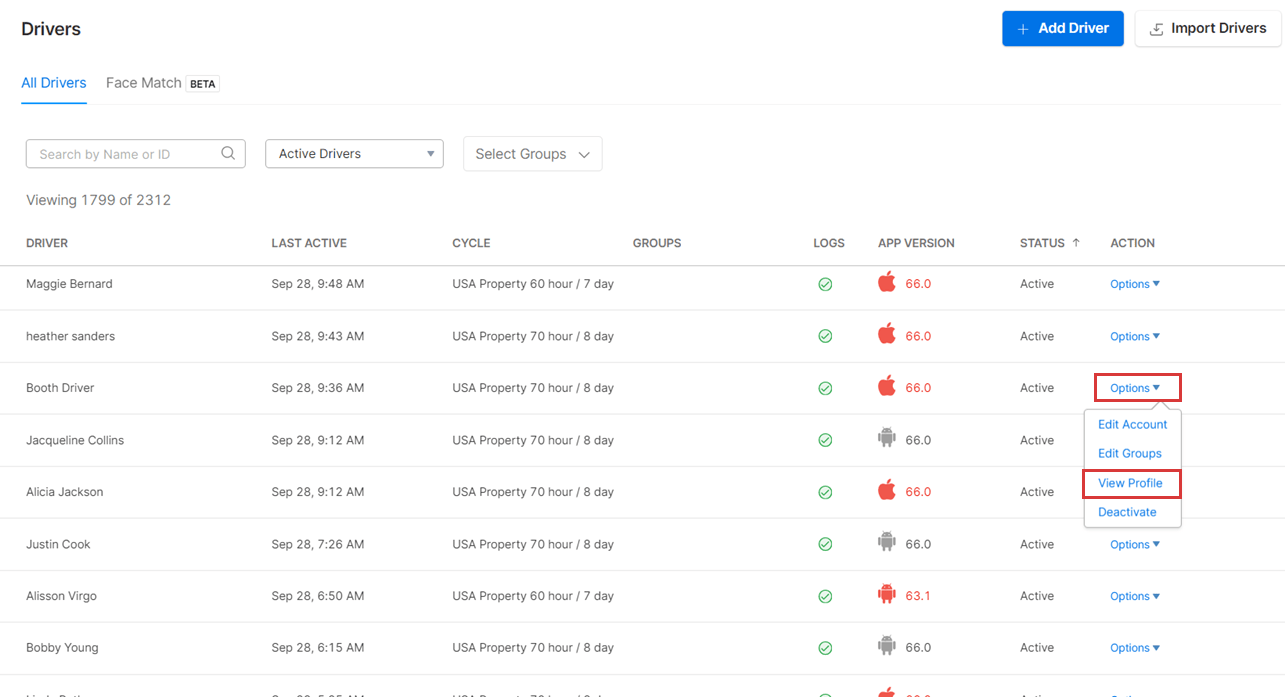
Task: Click the Android icon in Justin Cook's row
Action: 887,543
